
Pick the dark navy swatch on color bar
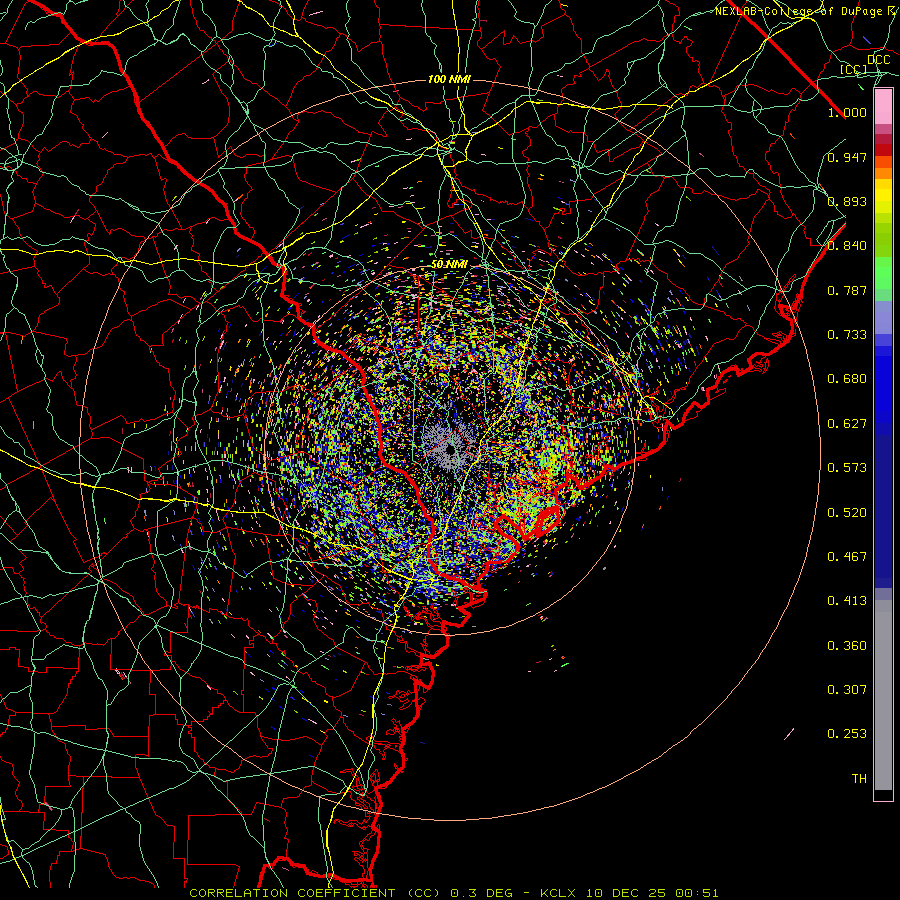click(883, 508)
